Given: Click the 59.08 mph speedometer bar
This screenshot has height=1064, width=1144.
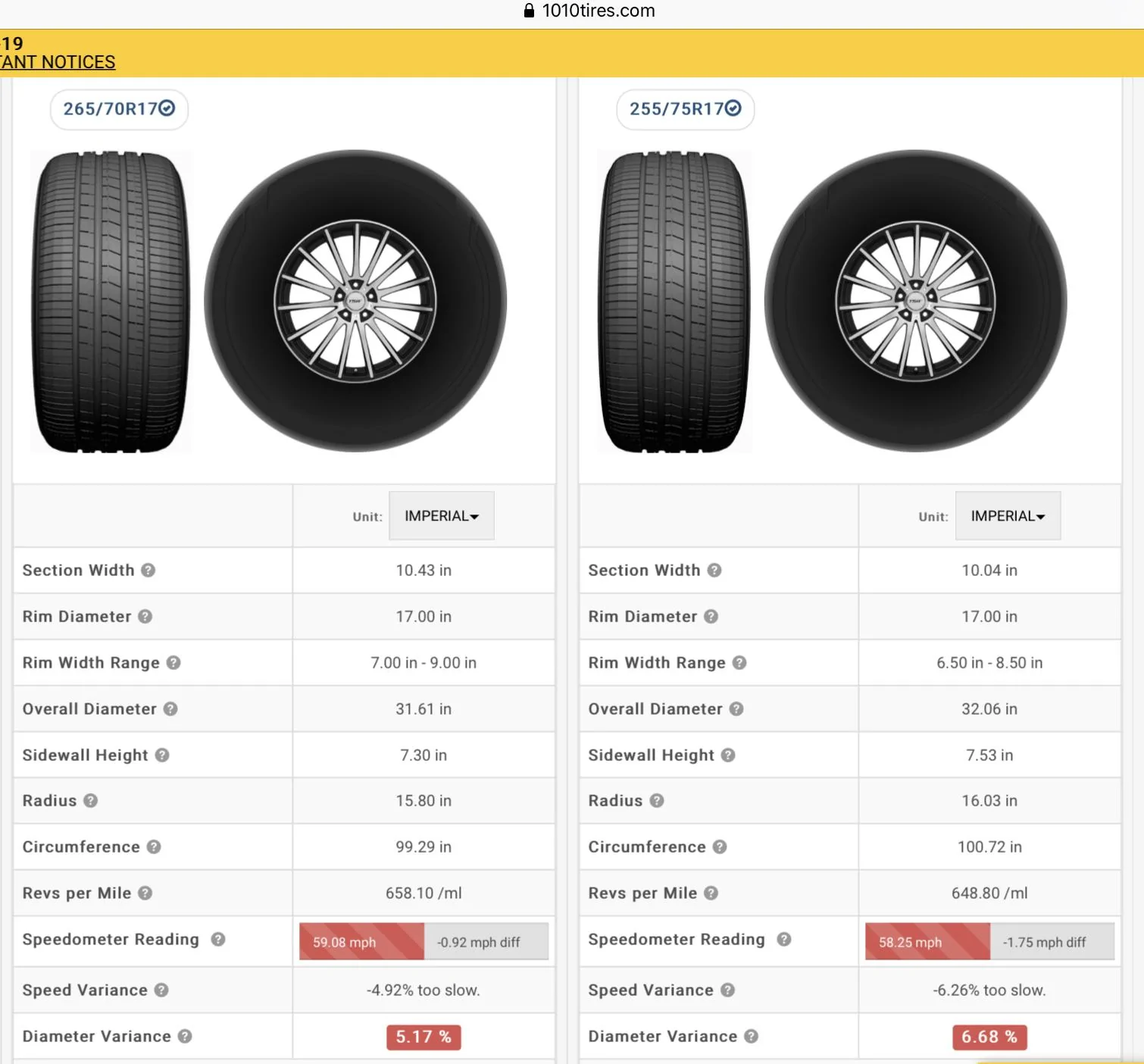Looking at the screenshot, I should tap(362, 942).
